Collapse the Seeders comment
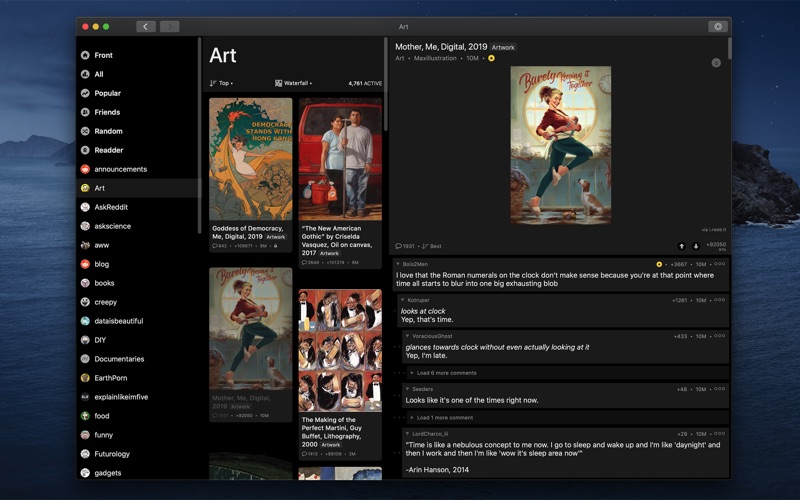The width and height of the screenshot is (800, 500). point(407,389)
